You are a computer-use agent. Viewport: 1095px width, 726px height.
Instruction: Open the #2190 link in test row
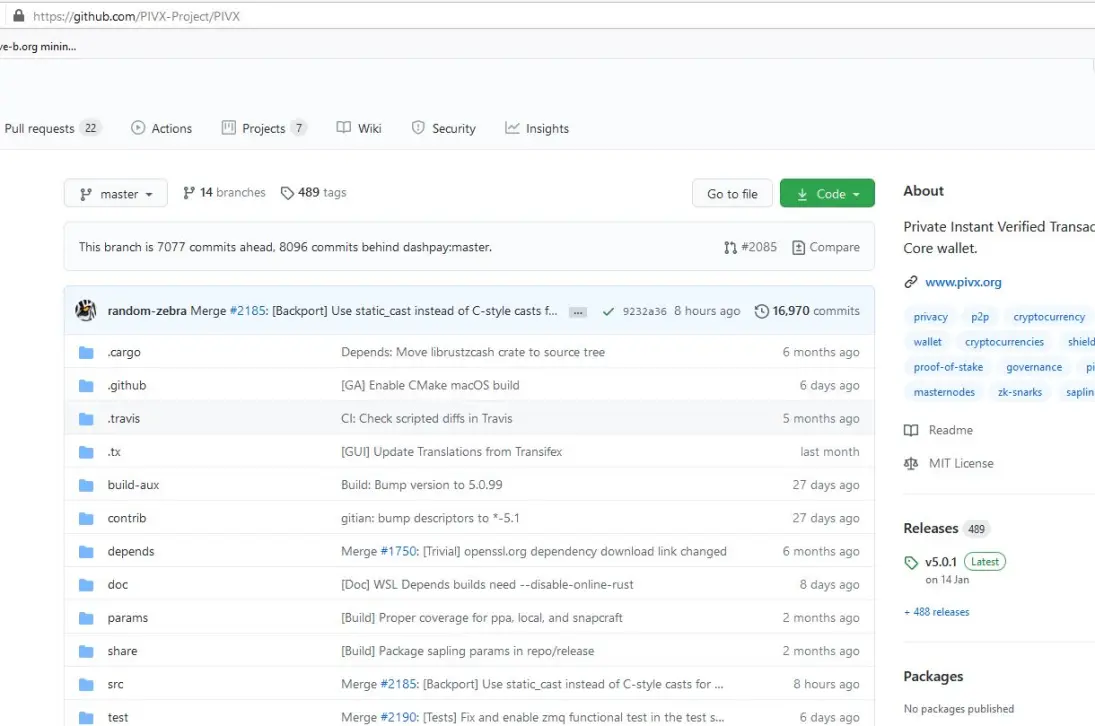click(398, 718)
